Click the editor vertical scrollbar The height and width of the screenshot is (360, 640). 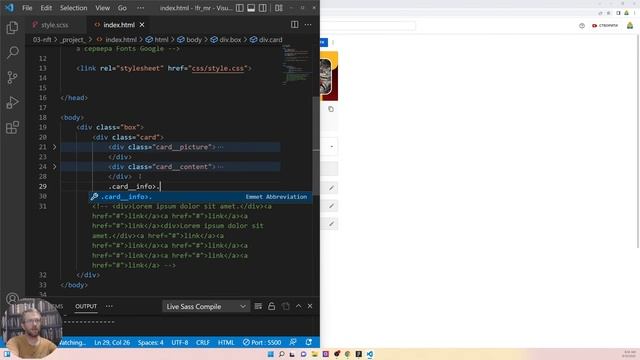pos(316,147)
